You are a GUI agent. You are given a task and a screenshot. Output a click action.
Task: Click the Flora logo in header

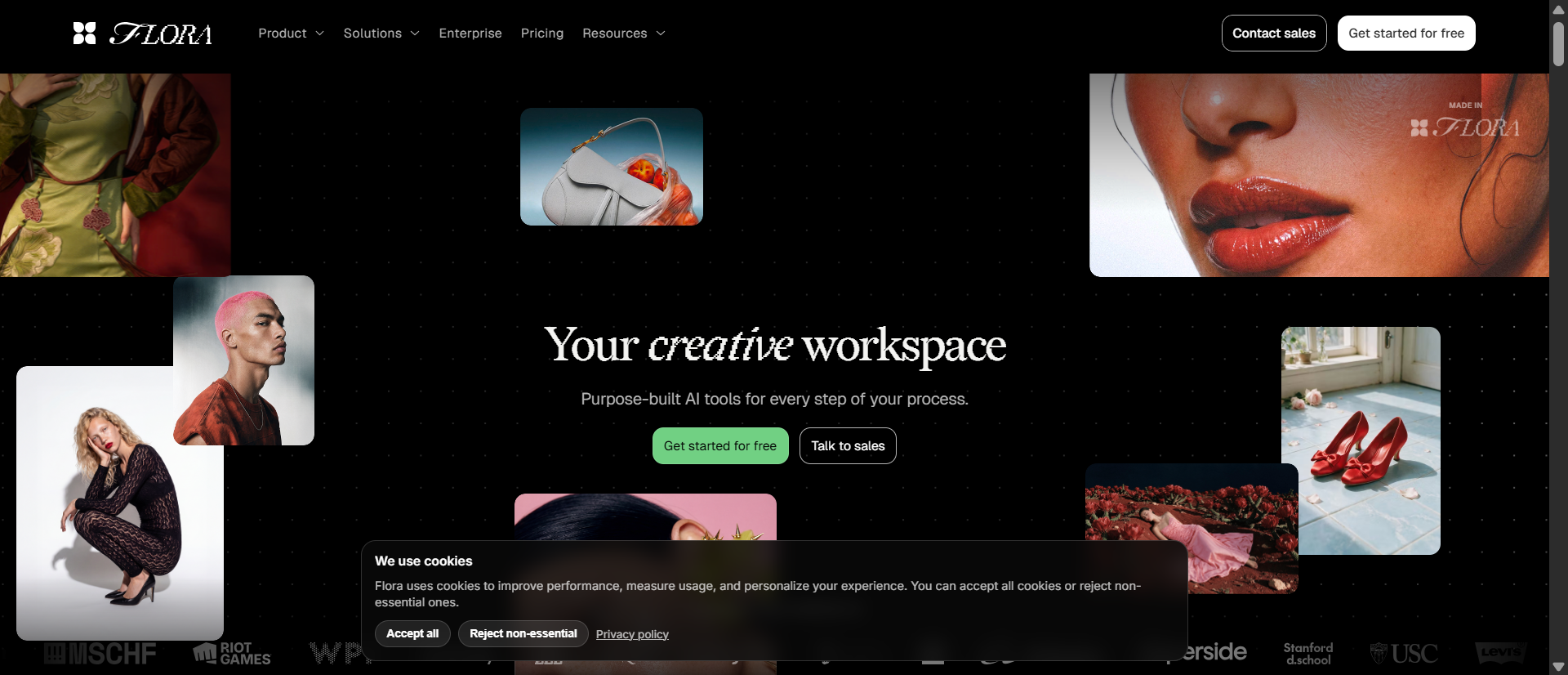click(x=142, y=34)
